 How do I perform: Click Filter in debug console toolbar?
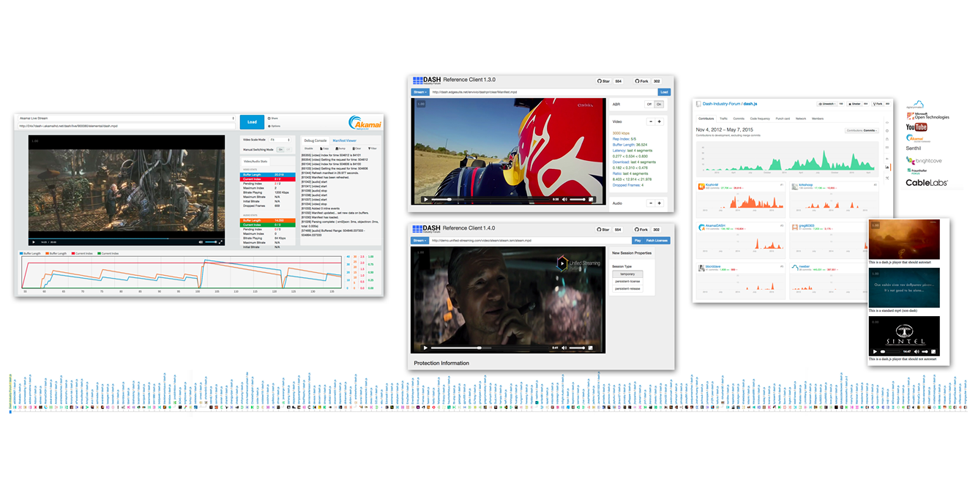tap(372, 148)
